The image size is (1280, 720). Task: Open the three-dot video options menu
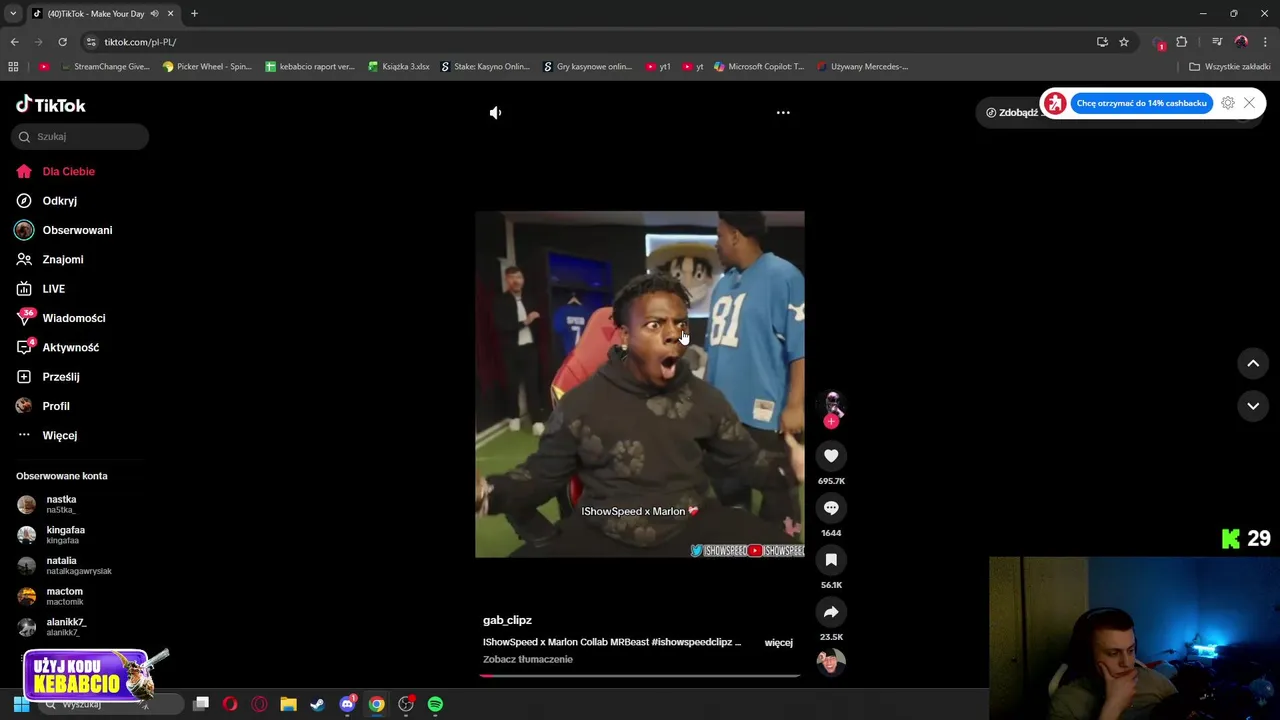tap(783, 113)
